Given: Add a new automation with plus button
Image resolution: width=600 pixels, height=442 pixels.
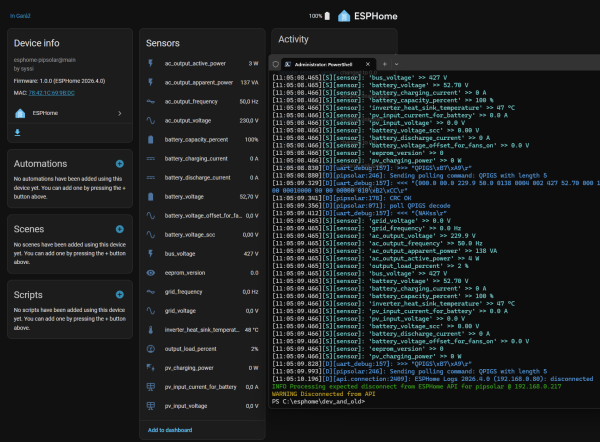Looking at the screenshot, I should (x=119, y=163).
